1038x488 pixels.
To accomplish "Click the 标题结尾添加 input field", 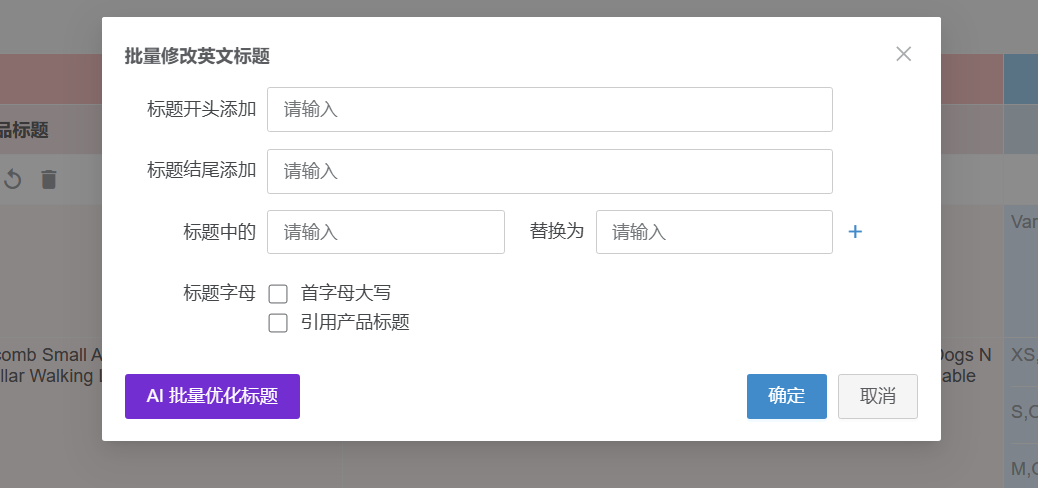I will coord(549,171).
